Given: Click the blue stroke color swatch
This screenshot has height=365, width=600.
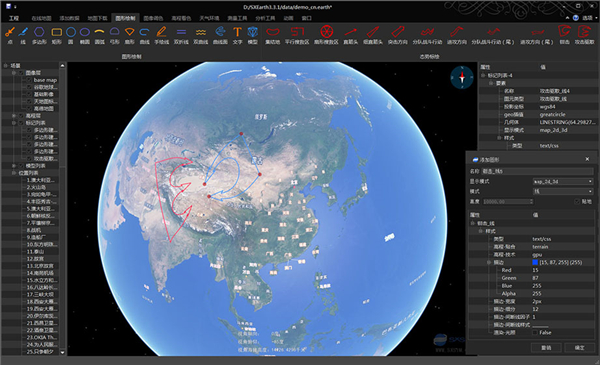Looking at the screenshot, I should [x=535, y=262].
